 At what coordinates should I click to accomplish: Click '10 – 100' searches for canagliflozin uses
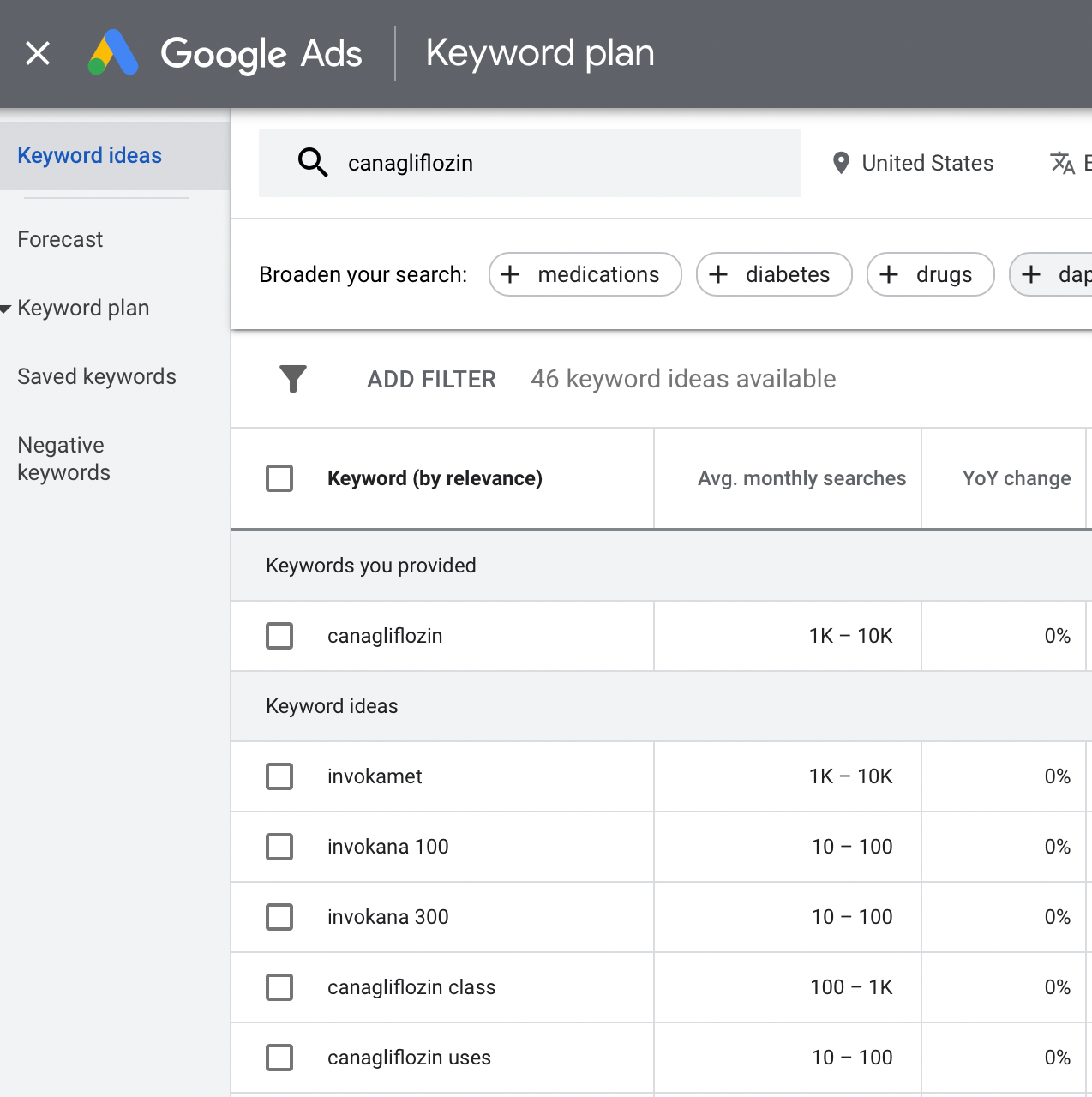[852, 1058]
